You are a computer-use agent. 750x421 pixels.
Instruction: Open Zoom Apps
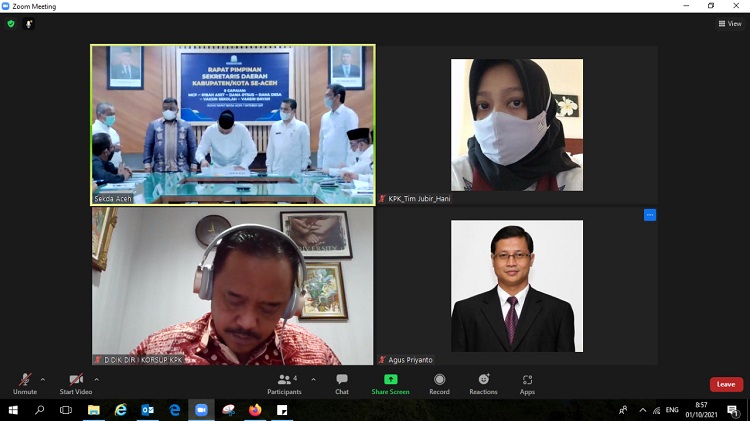[527, 384]
